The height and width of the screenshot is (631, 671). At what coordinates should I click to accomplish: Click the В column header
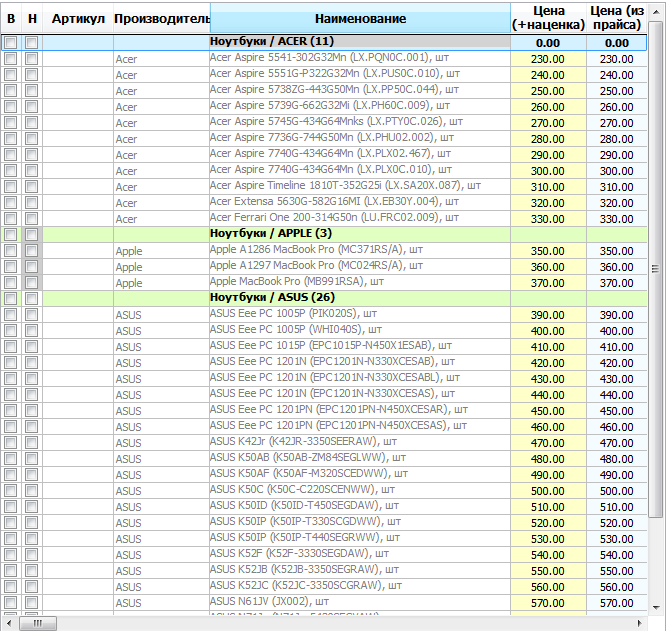point(11,18)
